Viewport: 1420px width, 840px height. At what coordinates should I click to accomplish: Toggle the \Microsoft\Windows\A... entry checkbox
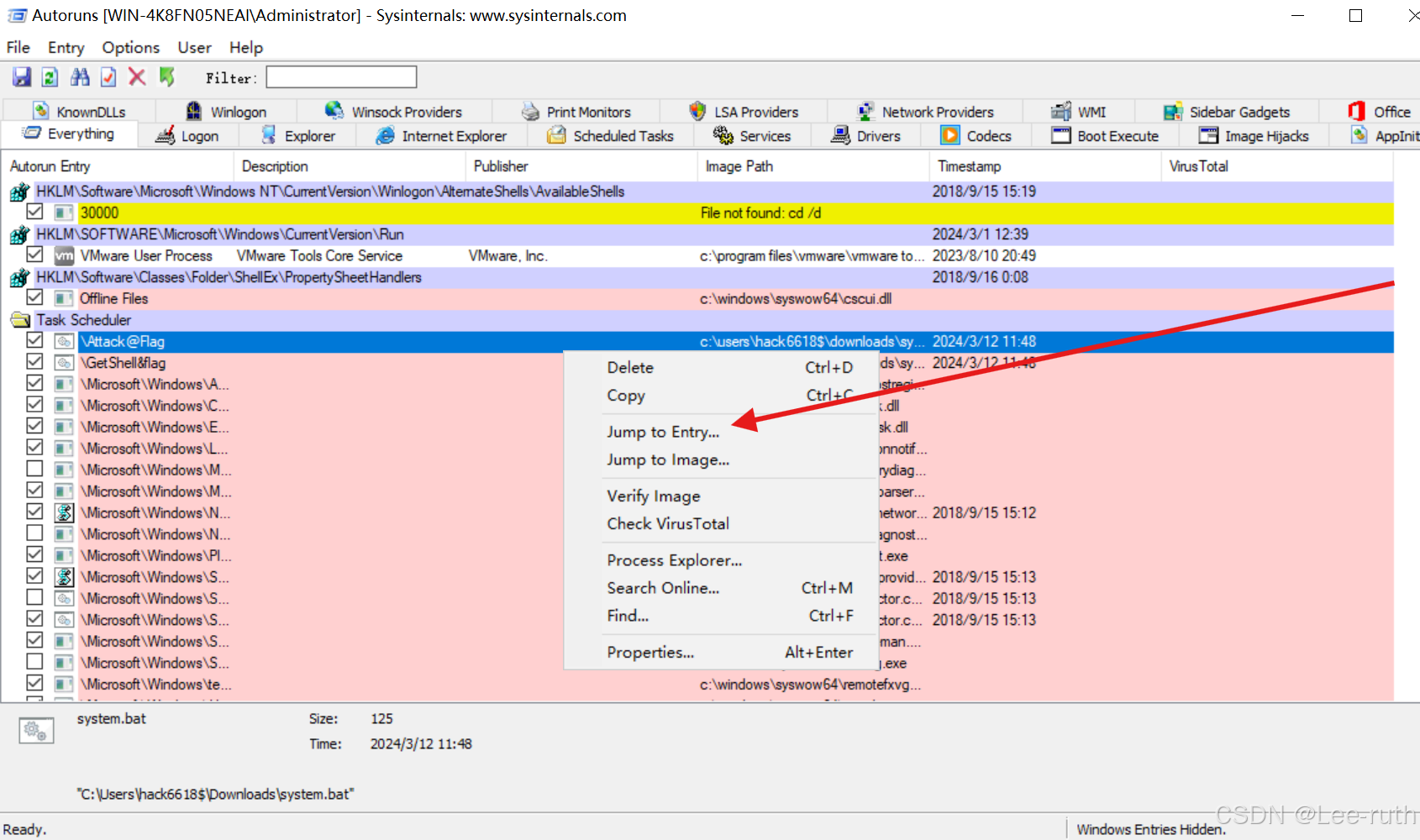click(34, 383)
